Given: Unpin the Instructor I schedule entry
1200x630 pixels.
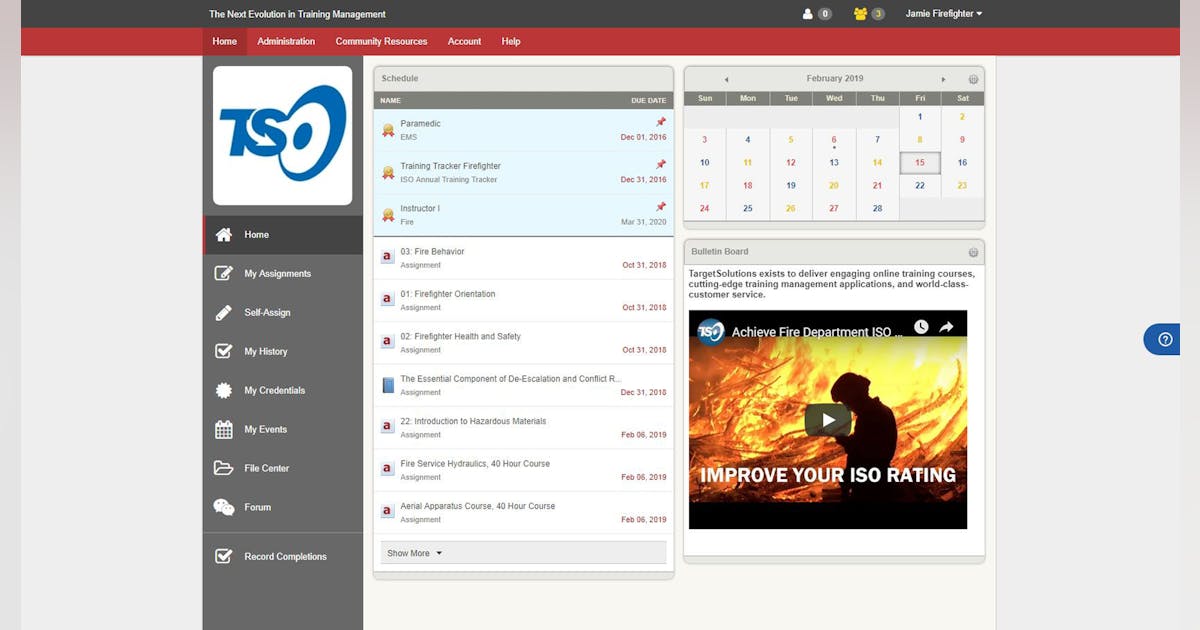Looking at the screenshot, I should 660,205.
